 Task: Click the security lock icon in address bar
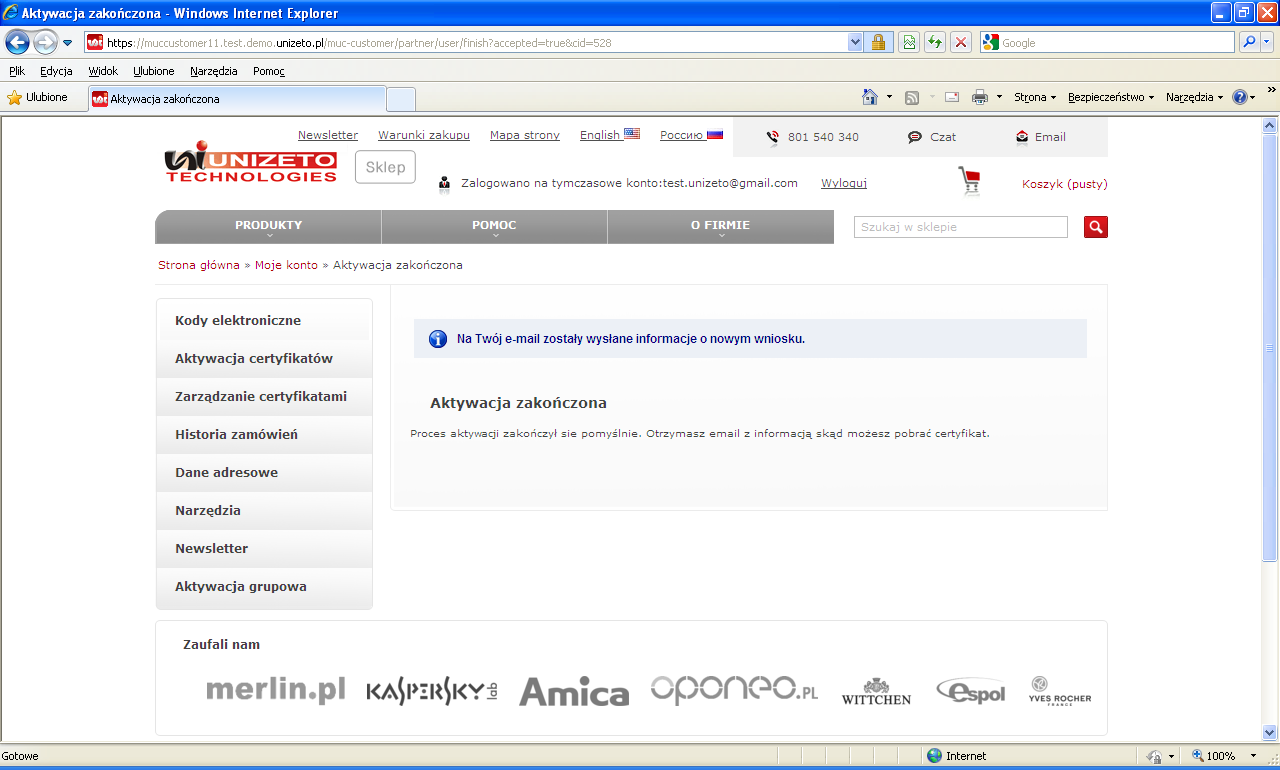coord(878,42)
